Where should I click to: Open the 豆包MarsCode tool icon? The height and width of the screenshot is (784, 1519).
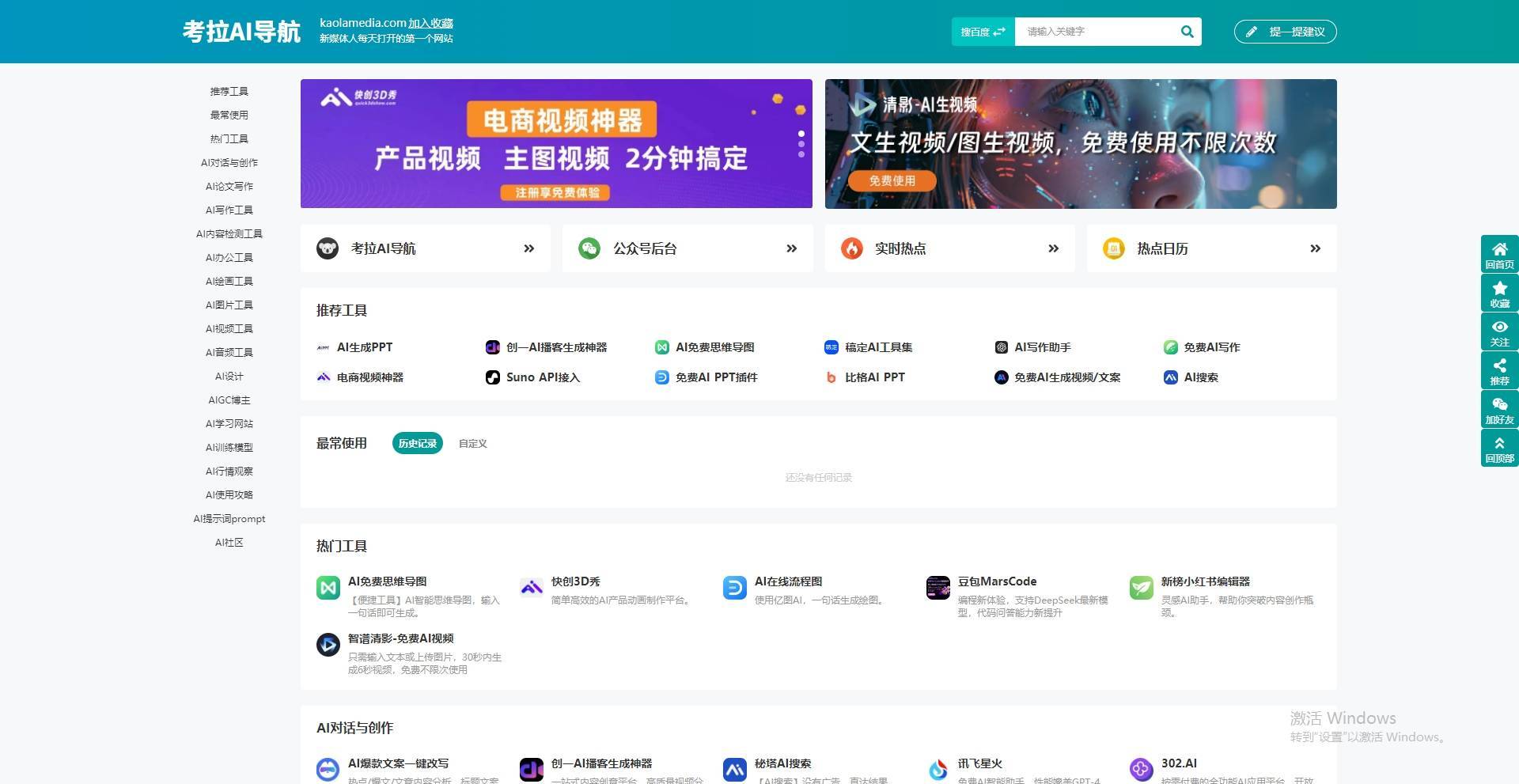point(938,588)
